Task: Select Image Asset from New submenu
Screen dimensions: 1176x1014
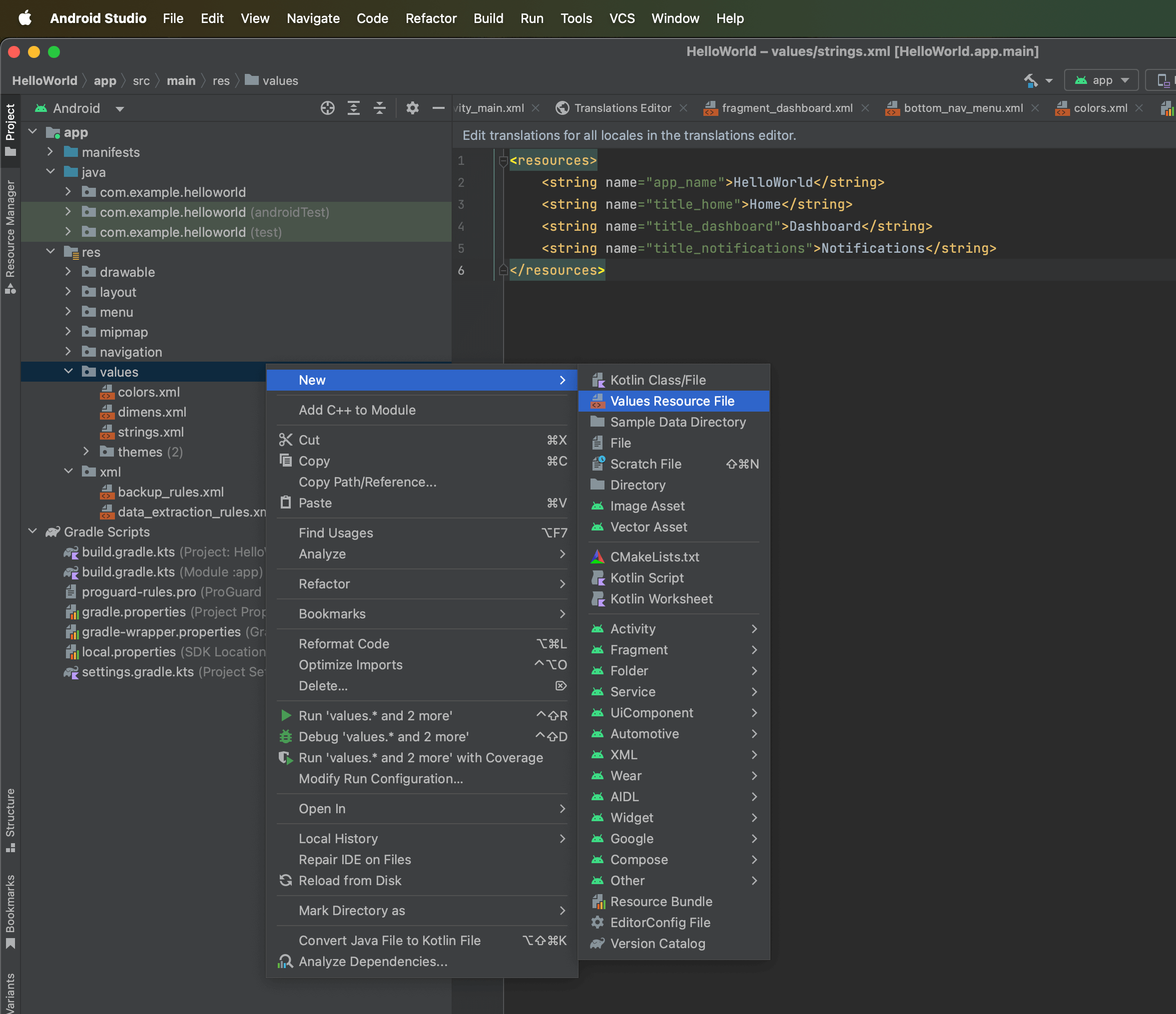Action: pos(674,506)
